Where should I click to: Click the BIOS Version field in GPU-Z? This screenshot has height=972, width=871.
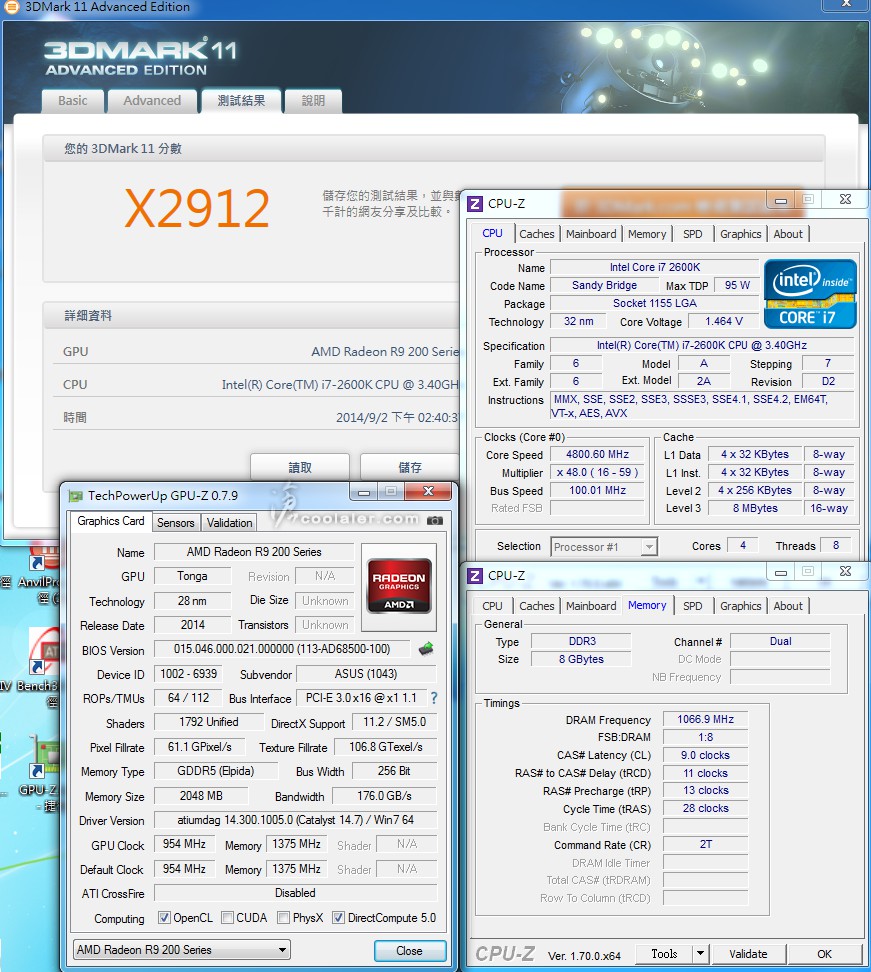coord(282,649)
